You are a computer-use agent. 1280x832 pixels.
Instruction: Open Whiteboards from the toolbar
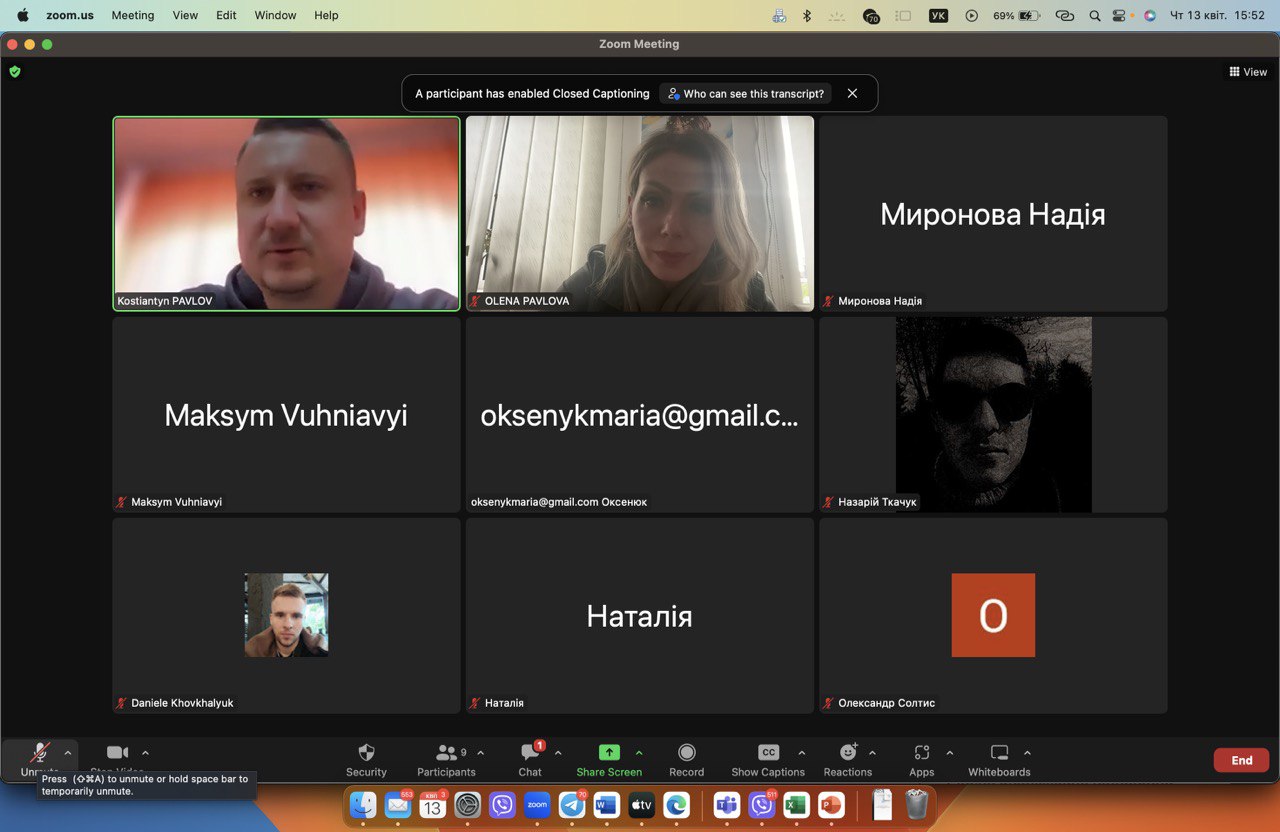click(999, 753)
